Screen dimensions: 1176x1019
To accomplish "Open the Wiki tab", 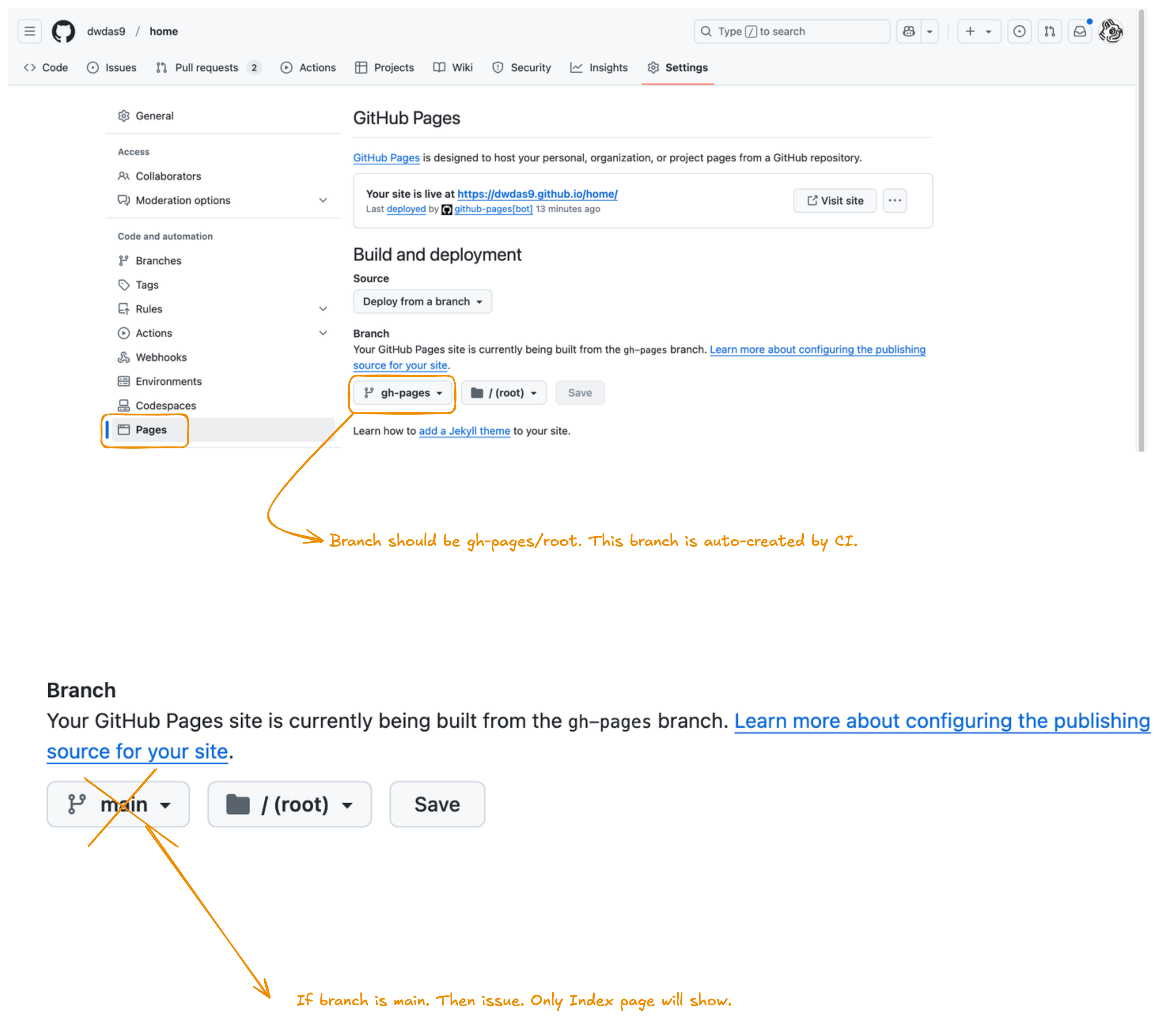I will pos(453,68).
